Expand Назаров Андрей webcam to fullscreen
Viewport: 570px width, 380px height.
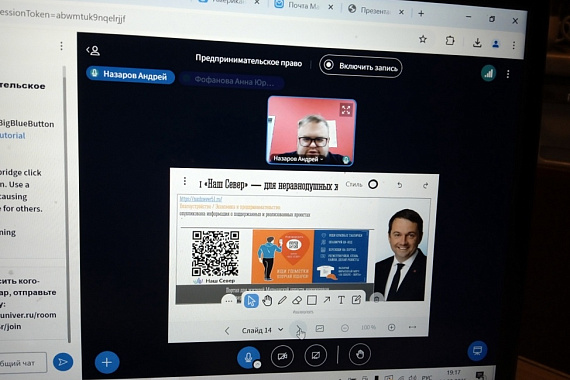tap(345, 109)
